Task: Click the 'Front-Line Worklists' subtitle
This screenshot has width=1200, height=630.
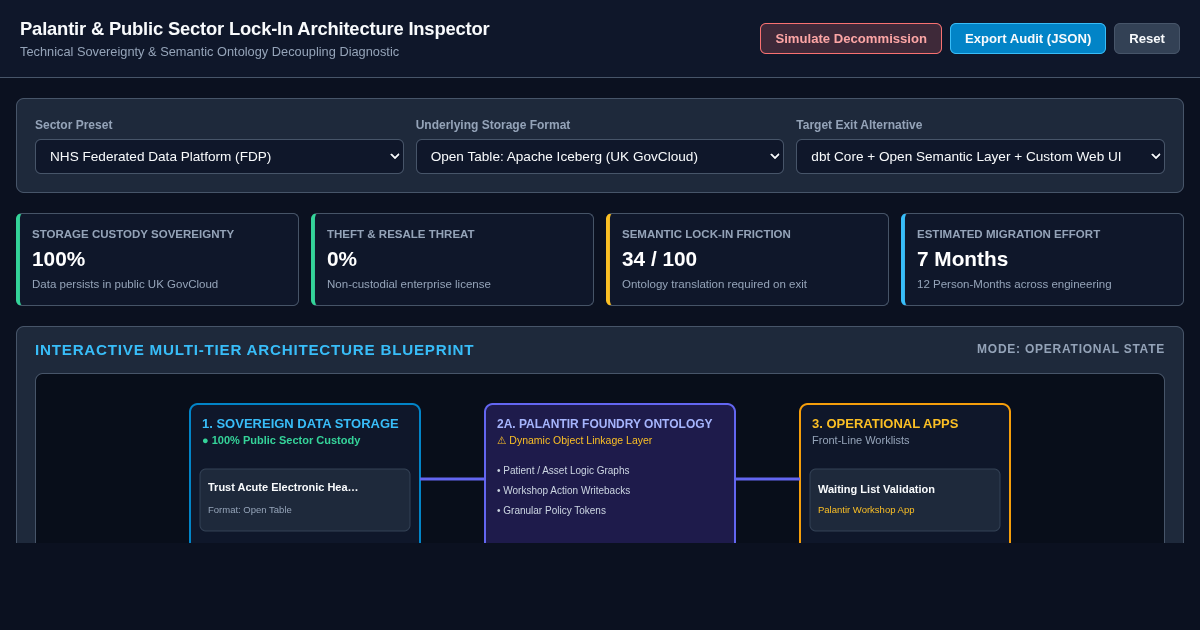Action: [x=860, y=440]
